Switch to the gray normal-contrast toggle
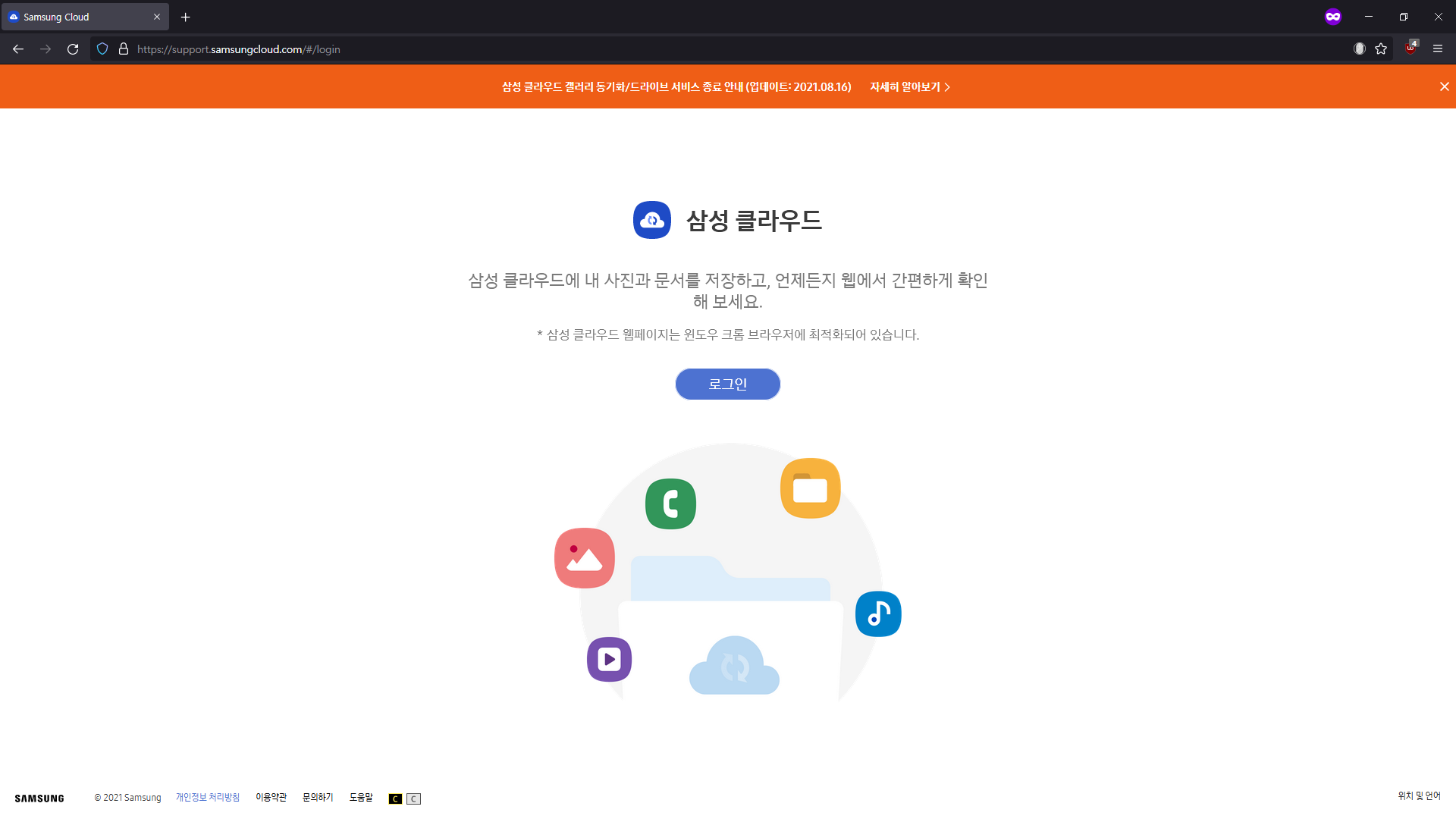This screenshot has height=819, width=1456. click(x=413, y=799)
